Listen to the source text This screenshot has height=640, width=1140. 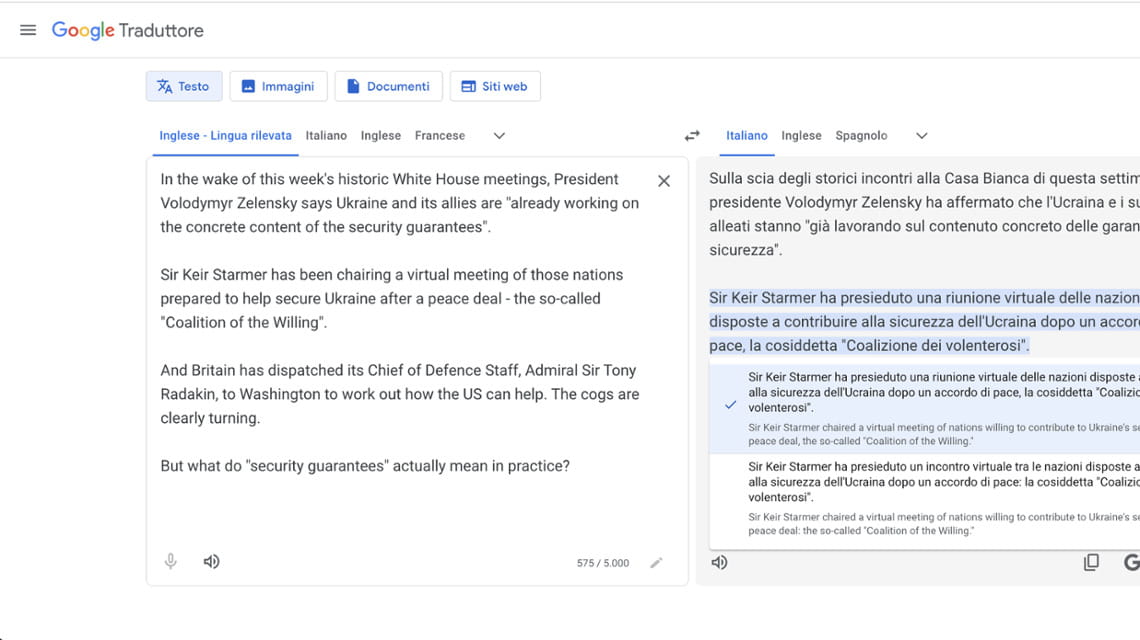[212, 561]
